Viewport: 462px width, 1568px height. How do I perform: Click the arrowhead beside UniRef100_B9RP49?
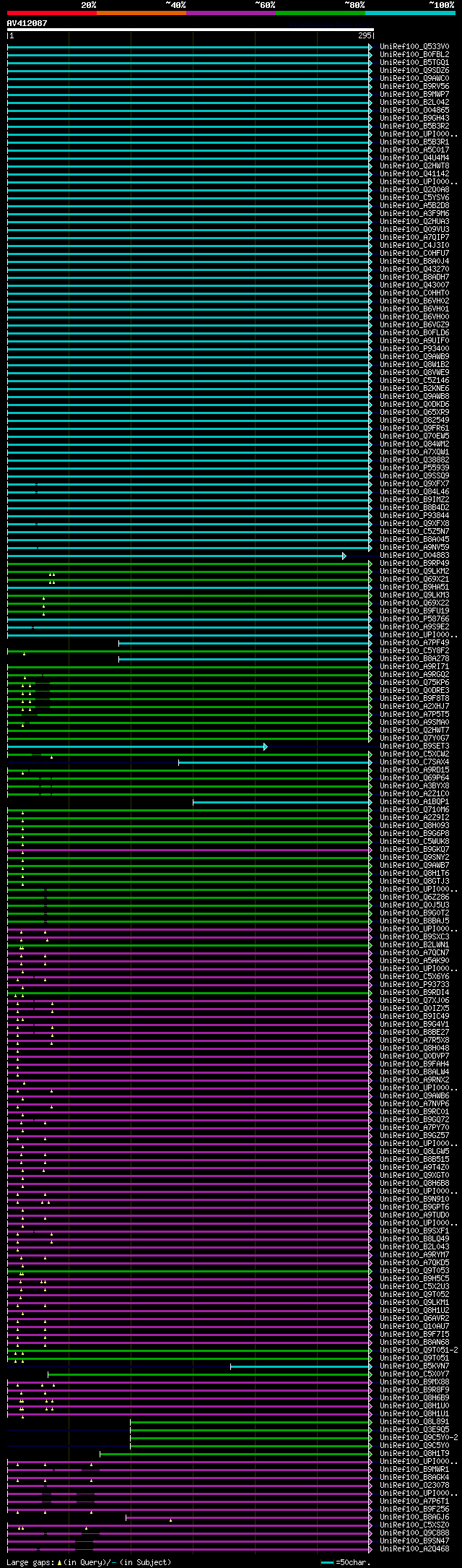point(370,564)
